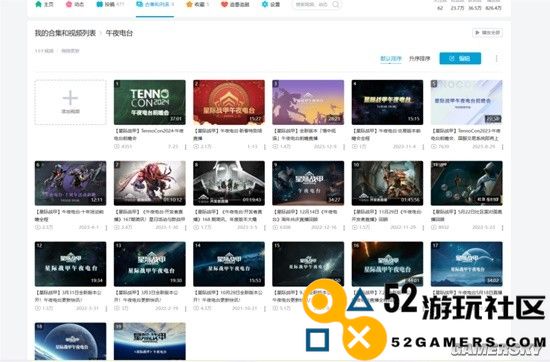Open video 5 light blue 前瞻会 thumbnail

[x=467, y=102]
